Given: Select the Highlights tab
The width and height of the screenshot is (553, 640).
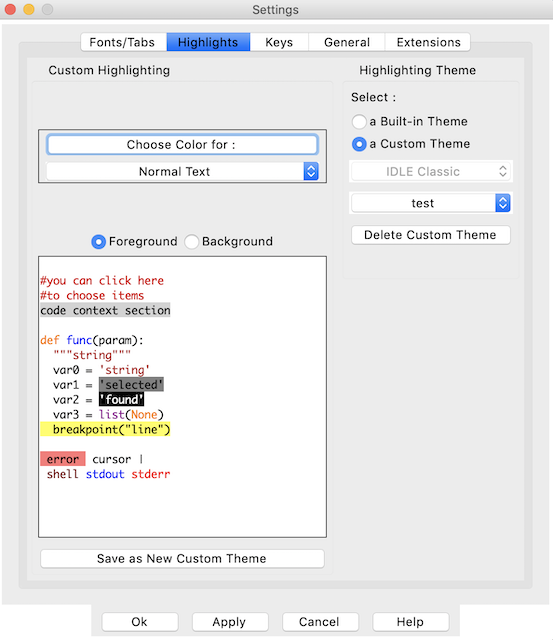Looking at the screenshot, I should pos(208,42).
